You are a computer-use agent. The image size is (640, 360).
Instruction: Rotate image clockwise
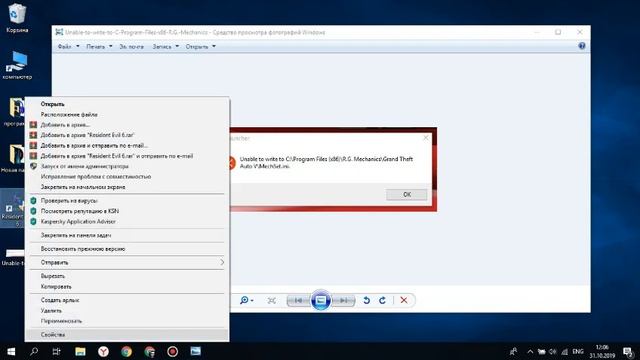[x=382, y=301]
